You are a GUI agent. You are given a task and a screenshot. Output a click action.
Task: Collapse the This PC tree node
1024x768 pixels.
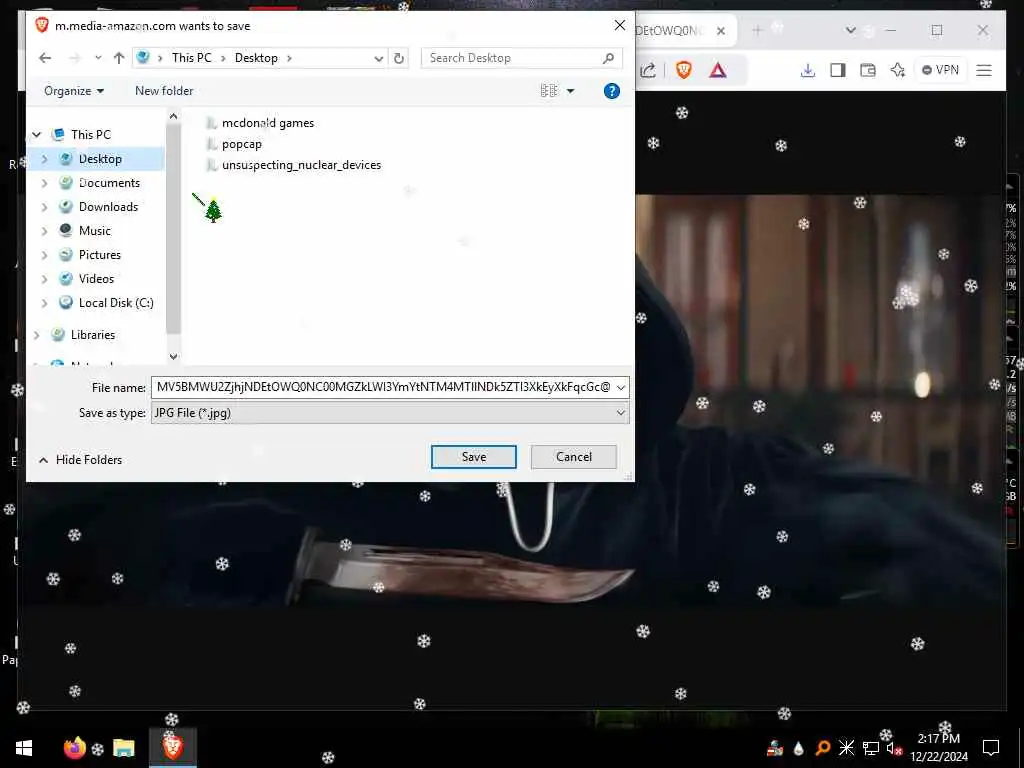coord(37,135)
